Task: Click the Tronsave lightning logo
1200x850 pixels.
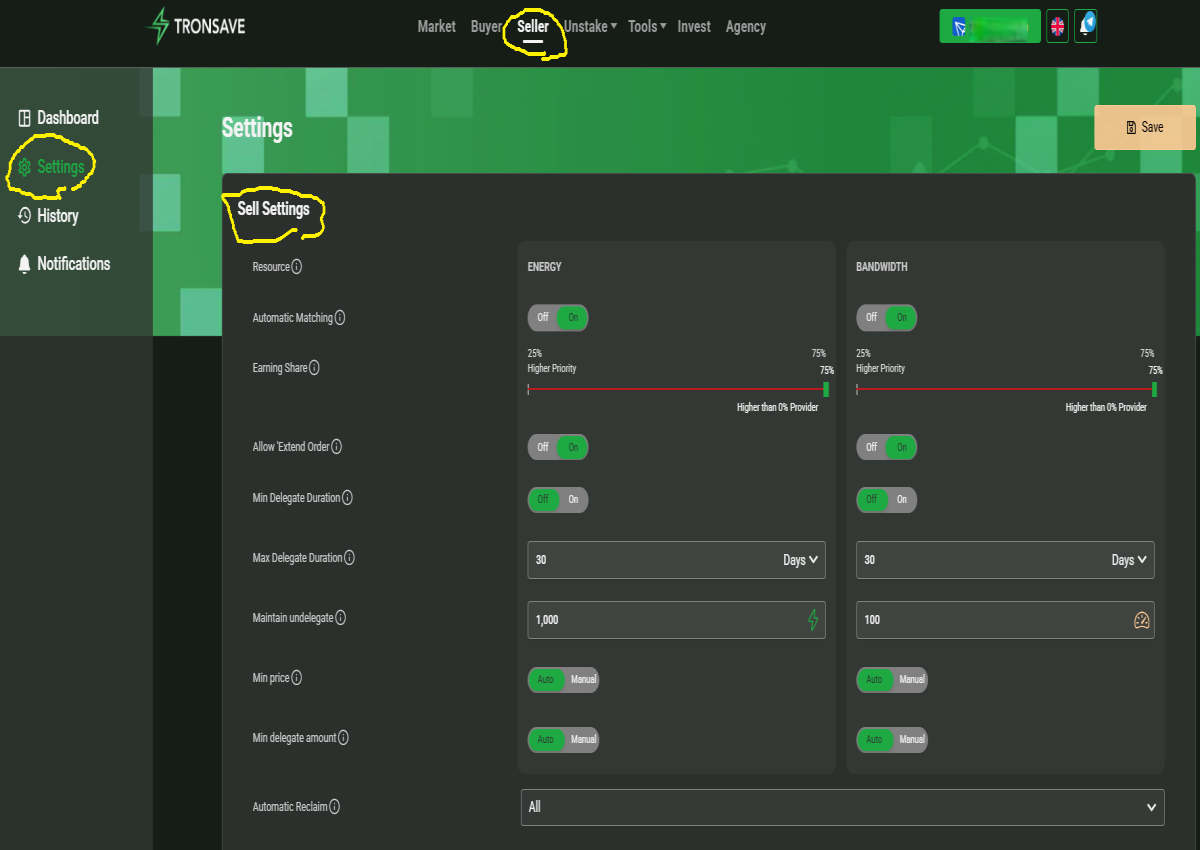Action: 158,26
